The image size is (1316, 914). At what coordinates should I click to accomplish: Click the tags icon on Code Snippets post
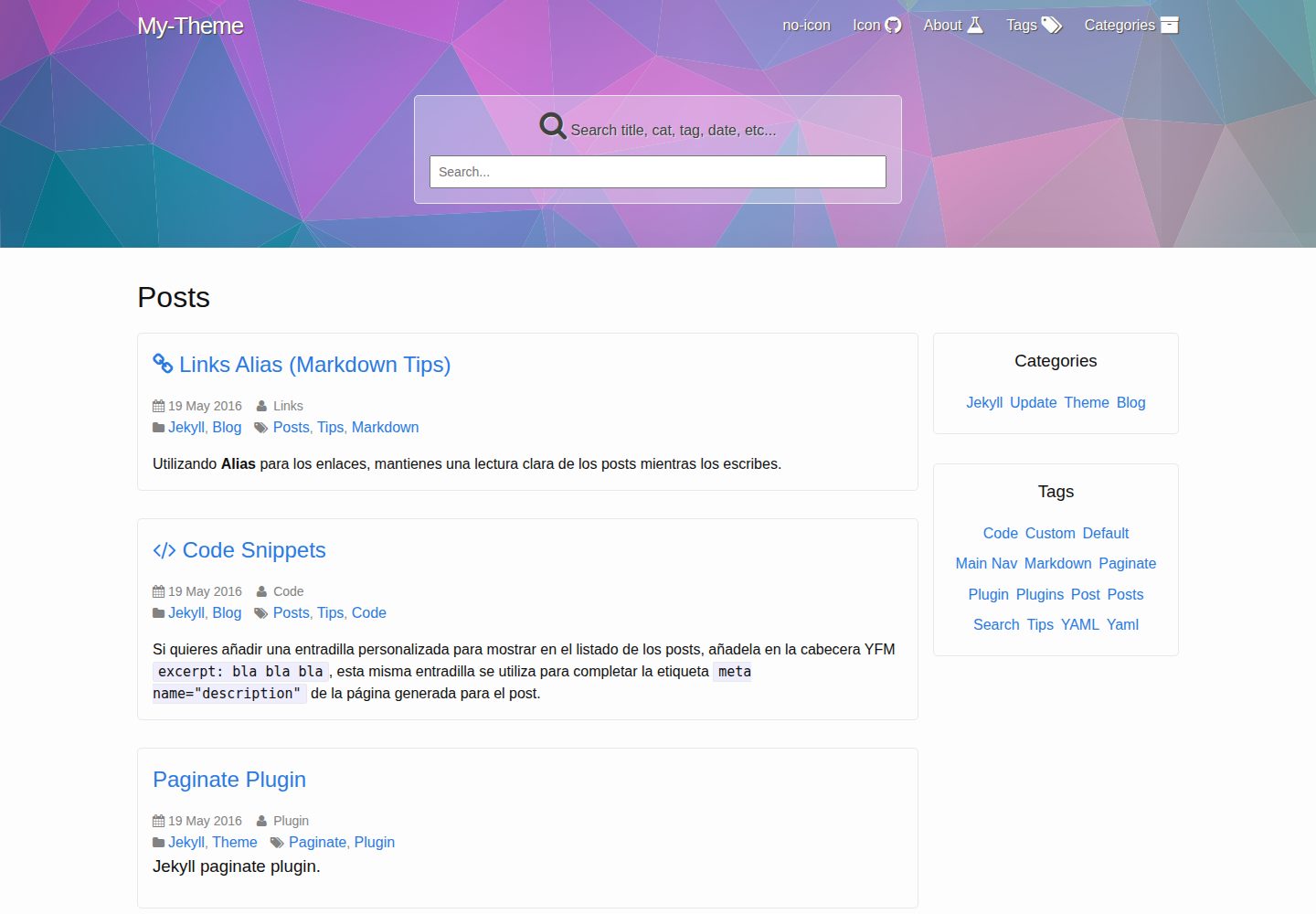261,613
